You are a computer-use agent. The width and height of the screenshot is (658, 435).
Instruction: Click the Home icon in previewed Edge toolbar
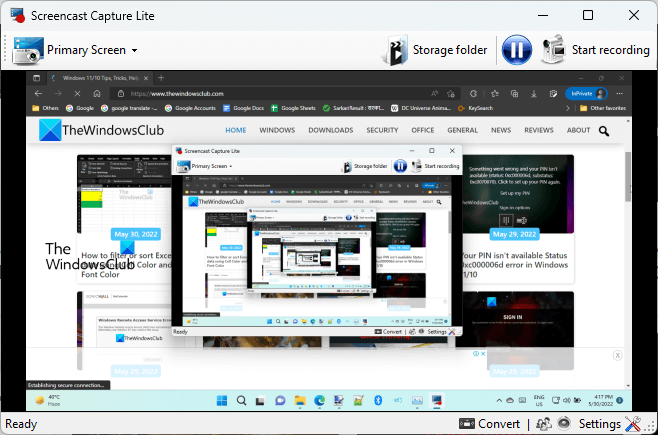coord(97,94)
